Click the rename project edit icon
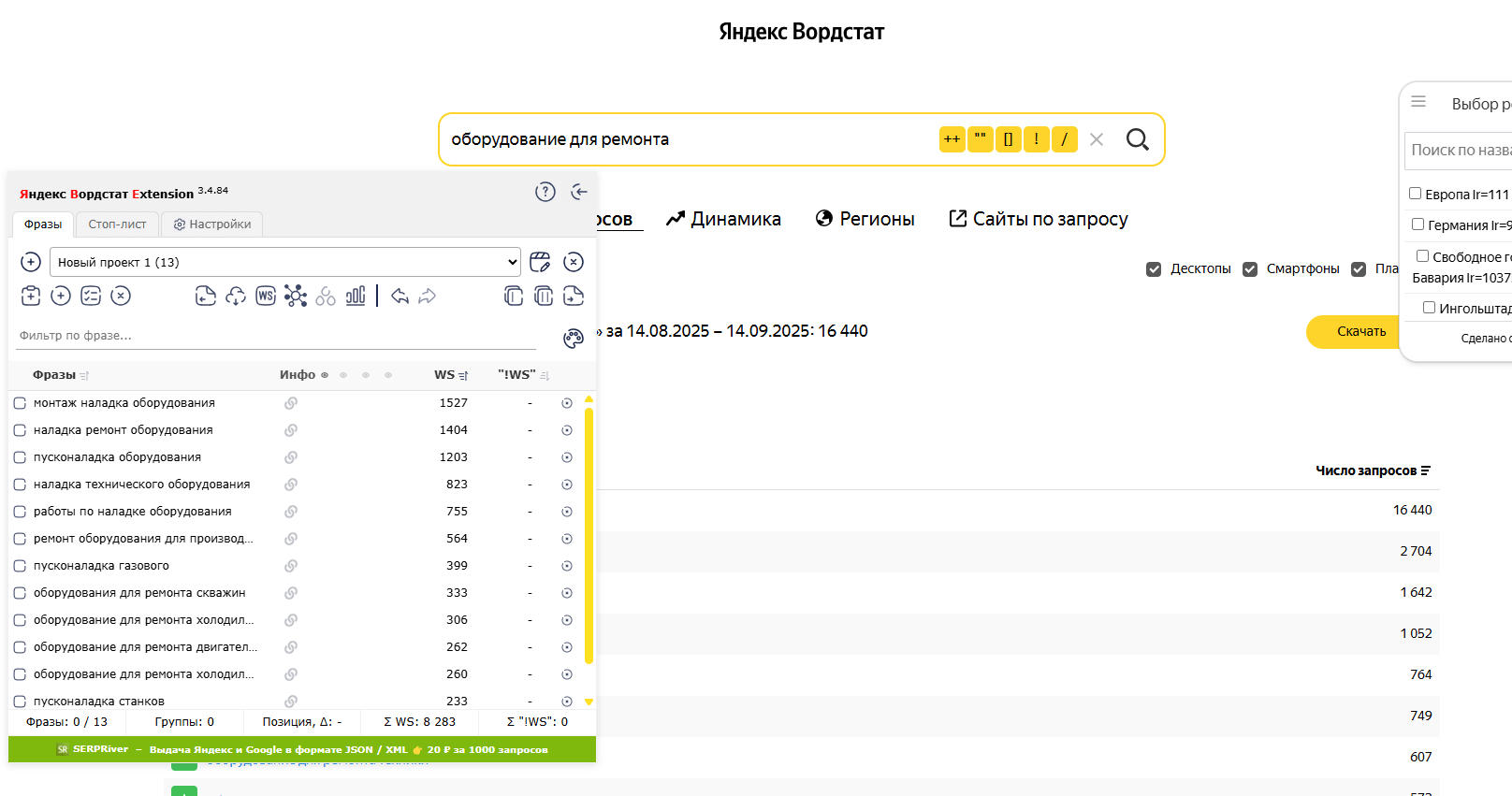Image resolution: width=1512 pixels, height=796 pixels. tap(540, 262)
